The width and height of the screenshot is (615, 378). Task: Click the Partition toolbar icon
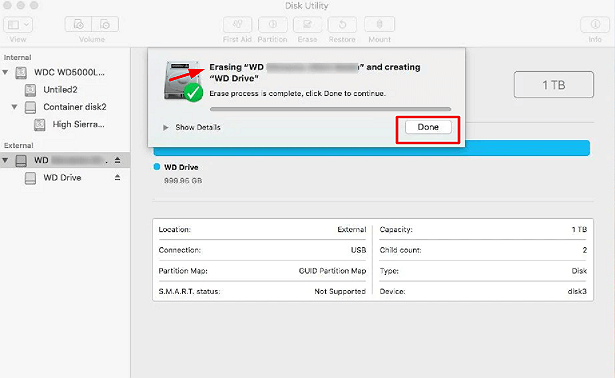click(x=273, y=25)
